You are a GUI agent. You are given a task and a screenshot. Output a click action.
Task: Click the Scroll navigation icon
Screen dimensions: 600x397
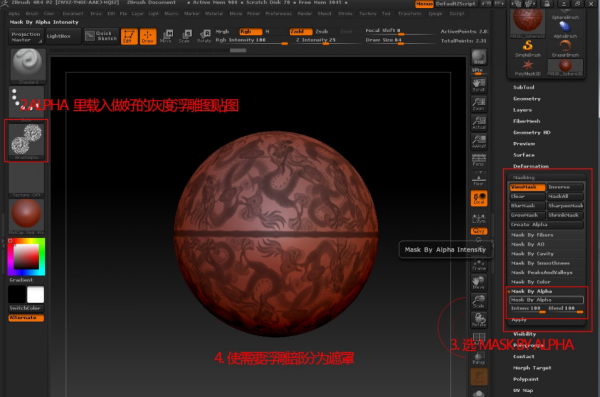tap(479, 85)
